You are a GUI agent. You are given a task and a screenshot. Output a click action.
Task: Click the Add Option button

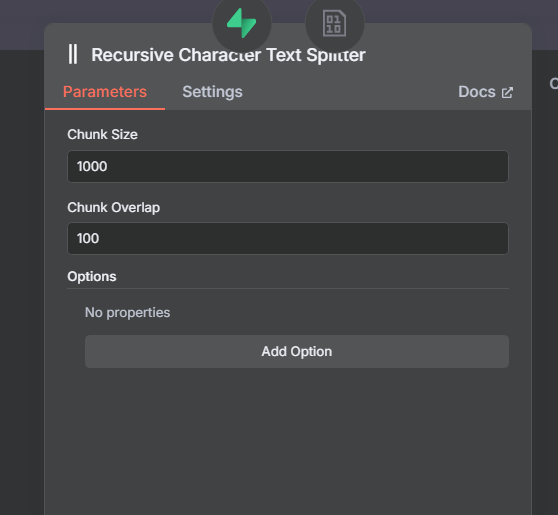297,352
